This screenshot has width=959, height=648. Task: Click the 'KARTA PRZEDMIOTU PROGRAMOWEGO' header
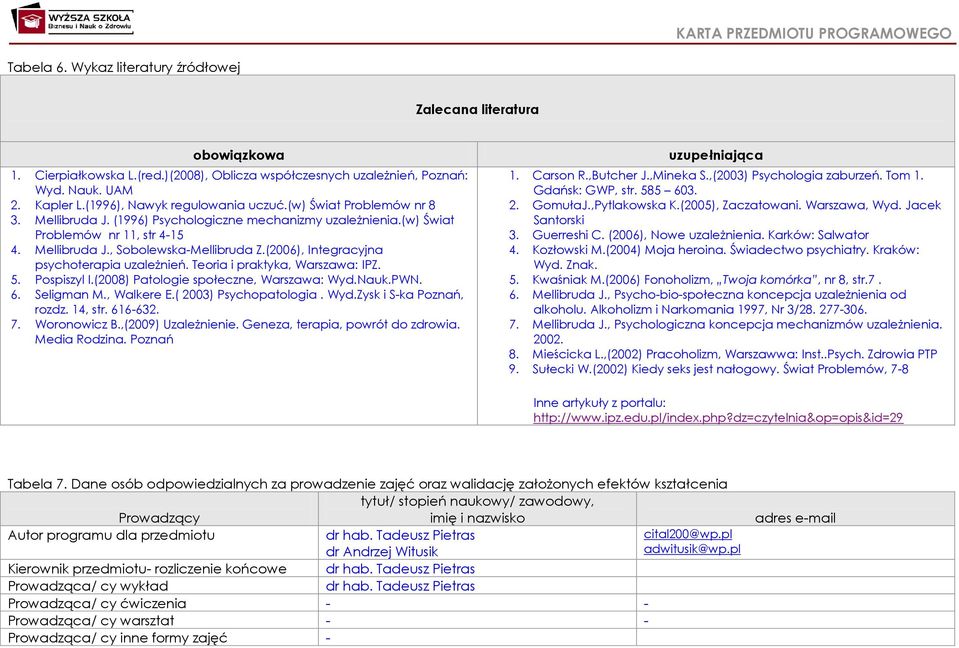click(814, 34)
